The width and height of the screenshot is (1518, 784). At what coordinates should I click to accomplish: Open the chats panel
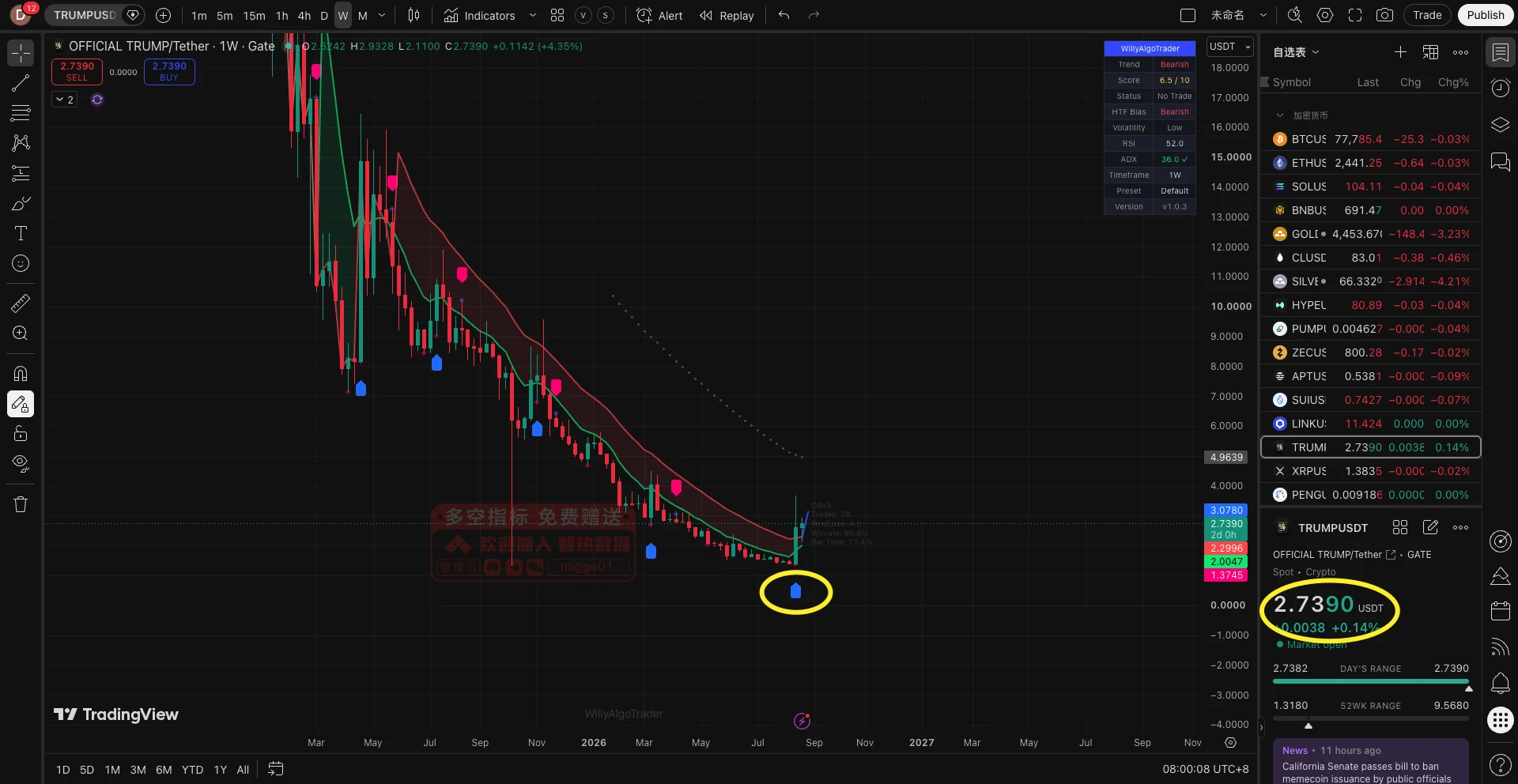pyautogui.click(x=1500, y=161)
